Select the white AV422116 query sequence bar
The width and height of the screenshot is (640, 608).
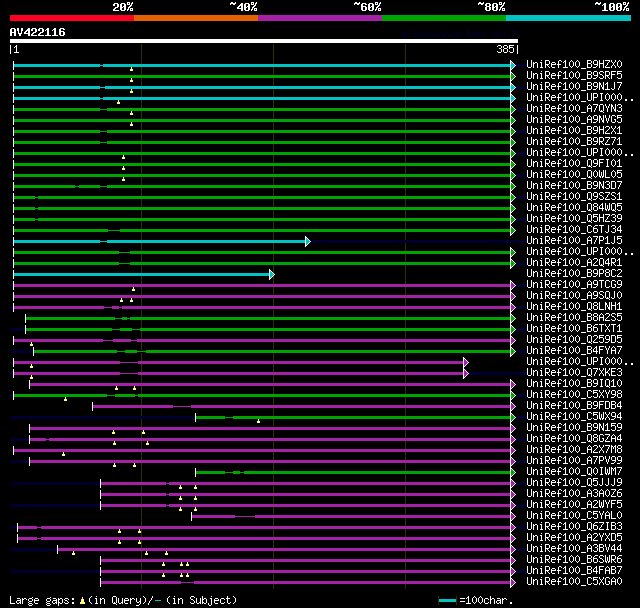[x=264, y=41]
